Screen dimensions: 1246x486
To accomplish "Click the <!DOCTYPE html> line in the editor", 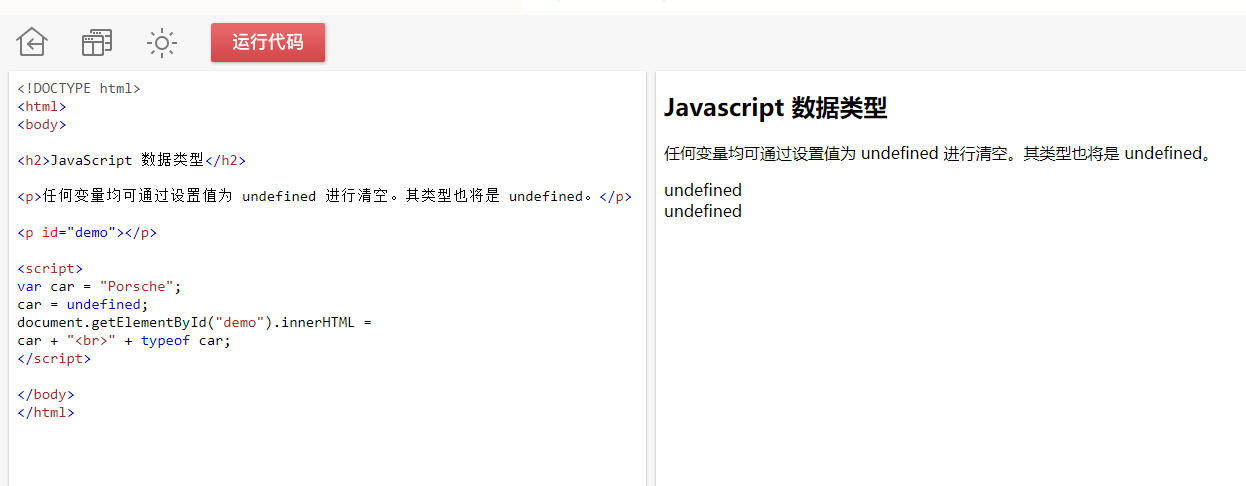I will point(79,88).
